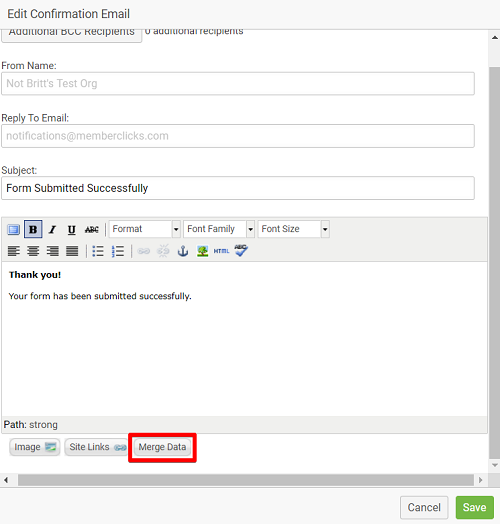
Task: Open the Font Family dropdown
Action: coord(219,229)
